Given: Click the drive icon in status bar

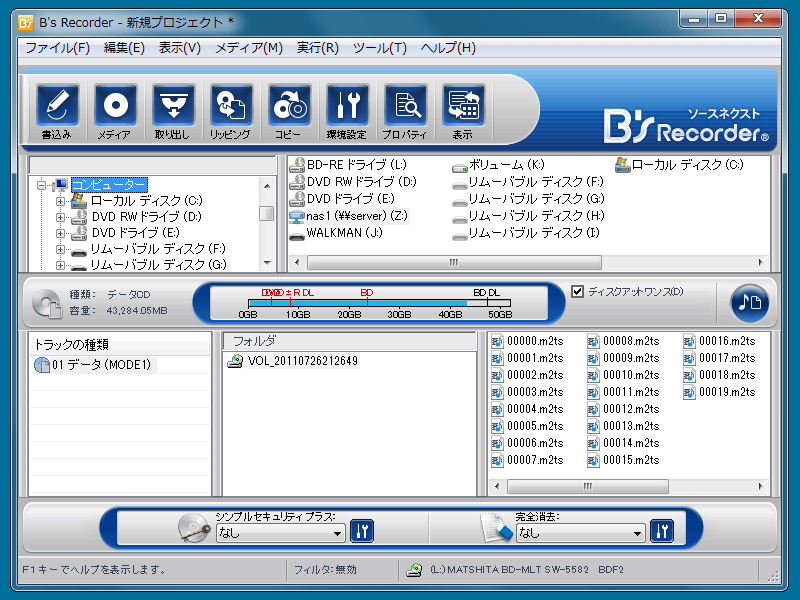Looking at the screenshot, I should tap(414, 570).
